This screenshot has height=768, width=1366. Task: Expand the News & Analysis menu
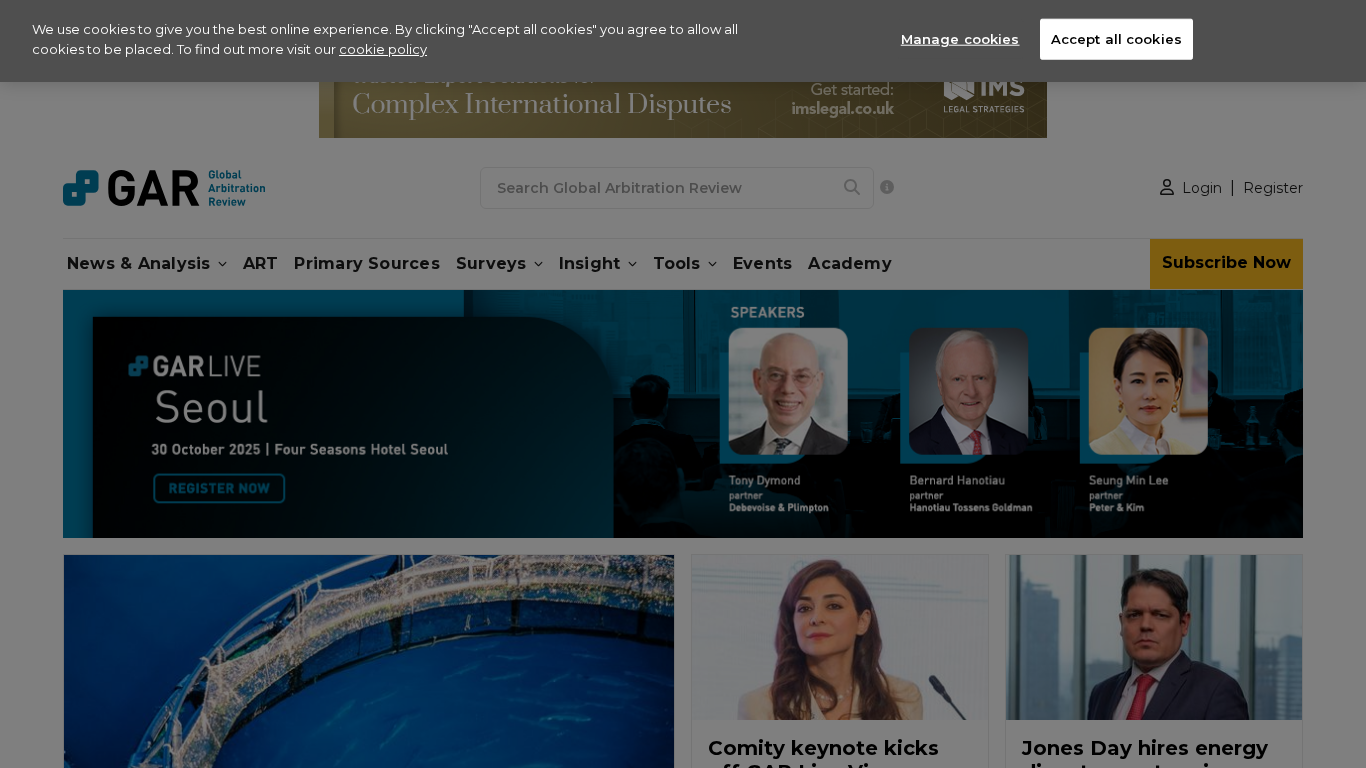pos(147,264)
